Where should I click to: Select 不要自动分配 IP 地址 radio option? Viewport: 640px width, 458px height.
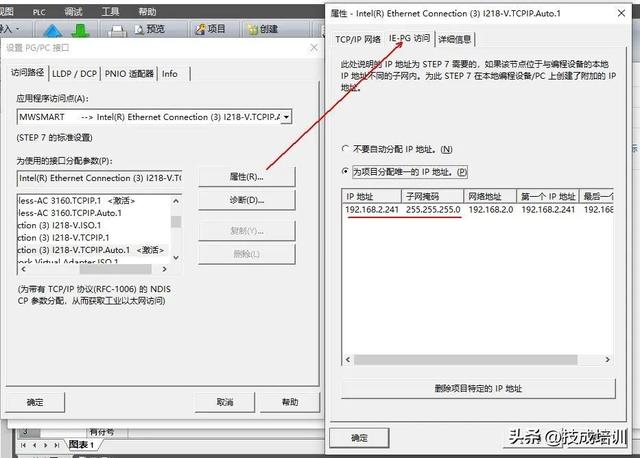pos(345,149)
